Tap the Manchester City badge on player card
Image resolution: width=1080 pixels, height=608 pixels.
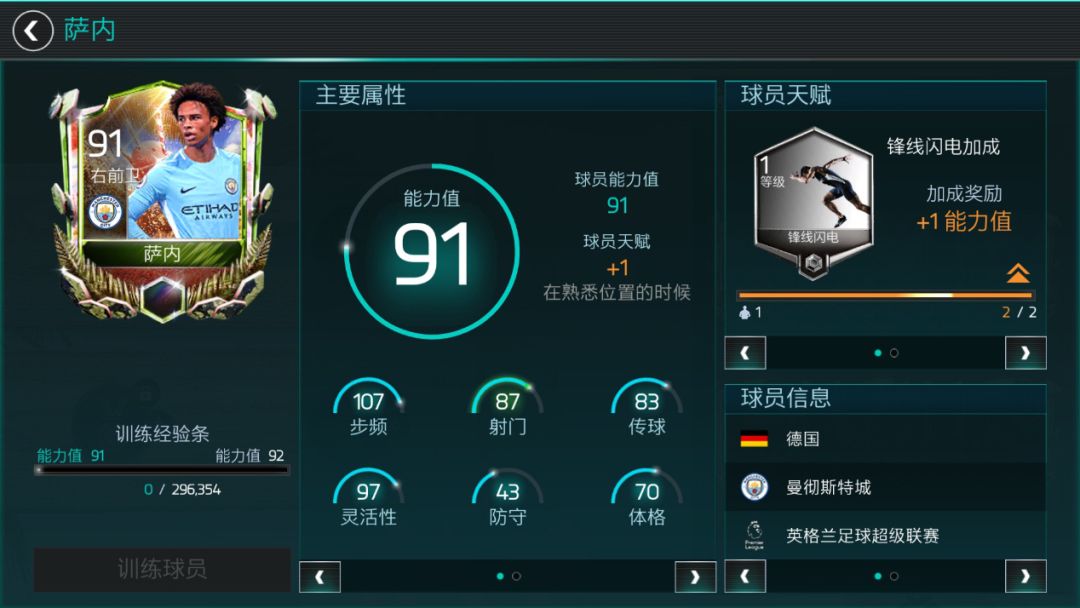[x=105, y=211]
